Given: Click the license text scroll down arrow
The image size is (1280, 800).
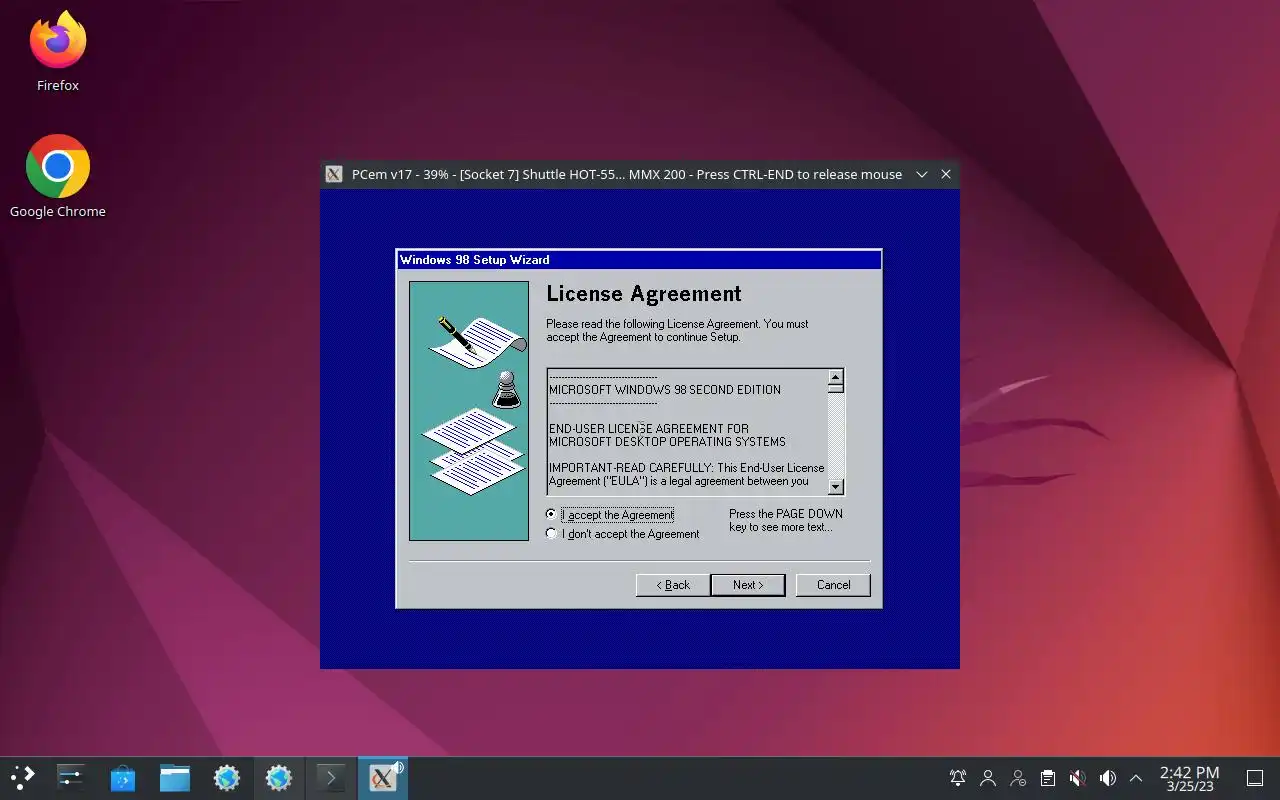Looking at the screenshot, I should (x=836, y=486).
